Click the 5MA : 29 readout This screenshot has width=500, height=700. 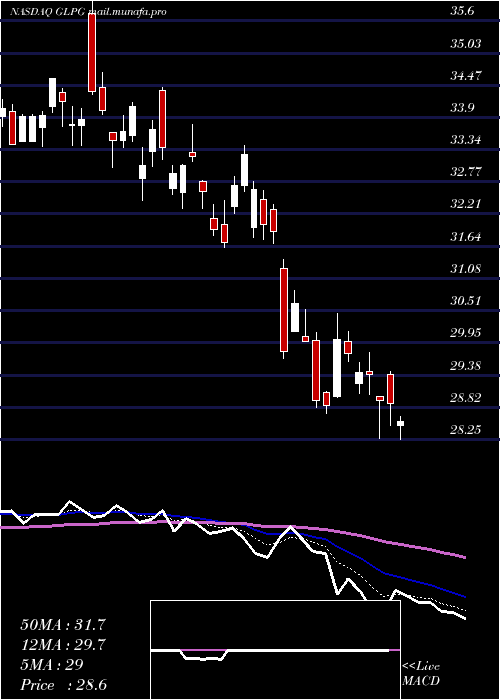[x=52, y=665]
